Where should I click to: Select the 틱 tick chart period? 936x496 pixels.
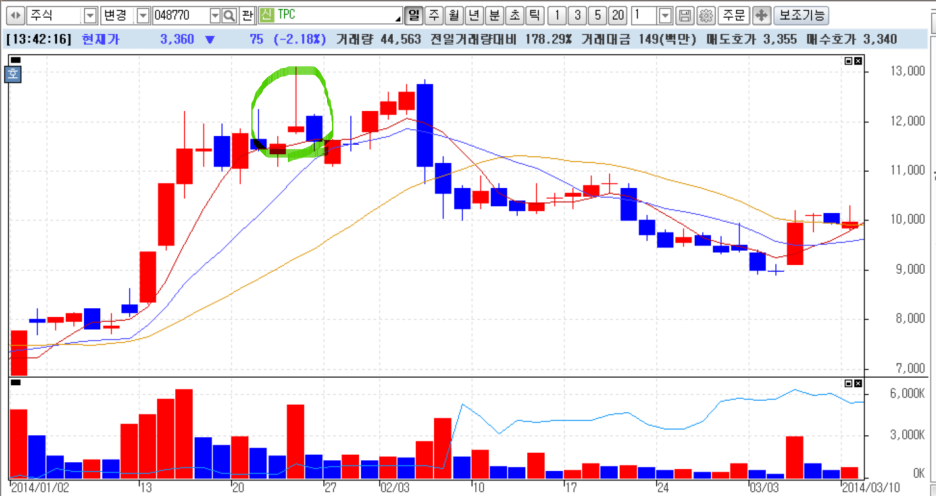click(534, 16)
